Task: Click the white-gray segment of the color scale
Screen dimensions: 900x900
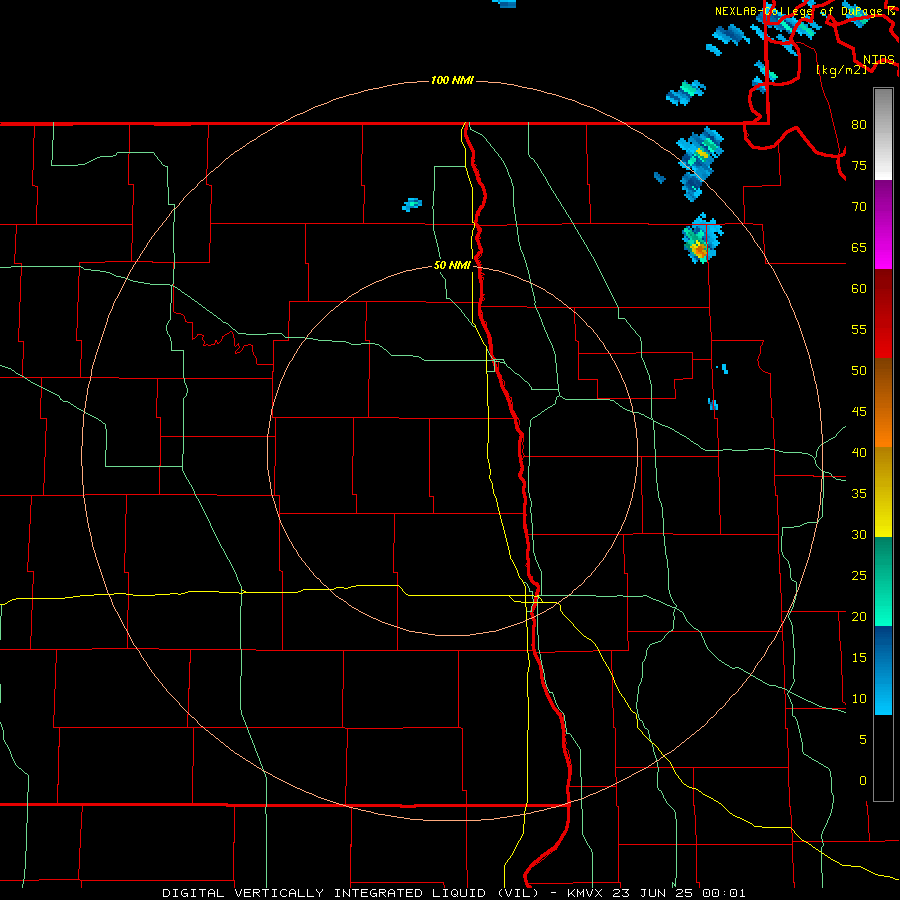Action: (x=883, y=134)
